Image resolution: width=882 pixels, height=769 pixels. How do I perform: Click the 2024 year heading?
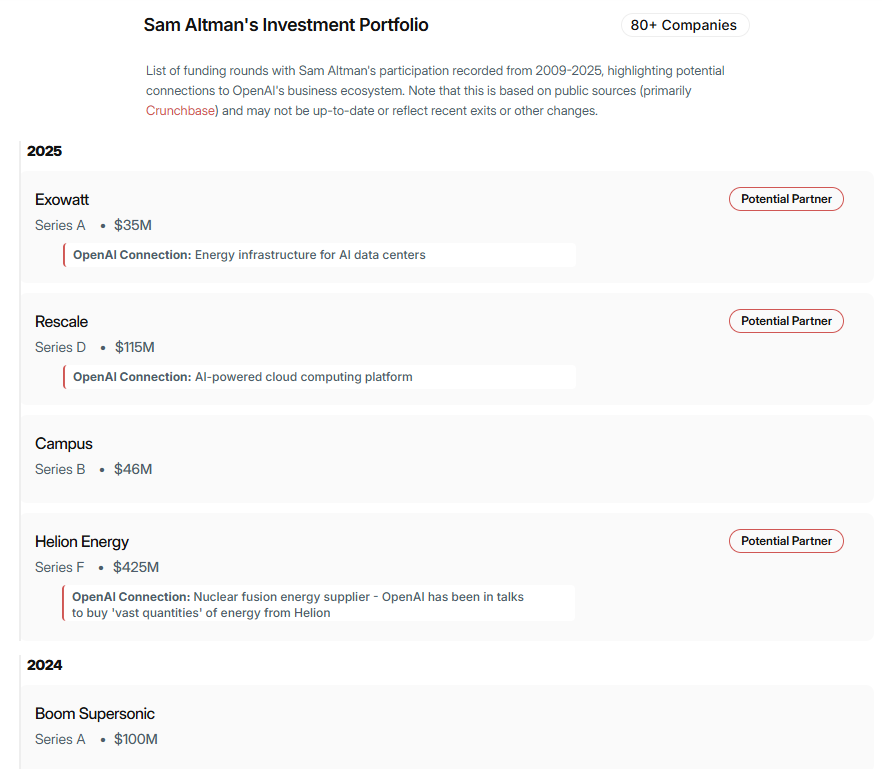44,665
